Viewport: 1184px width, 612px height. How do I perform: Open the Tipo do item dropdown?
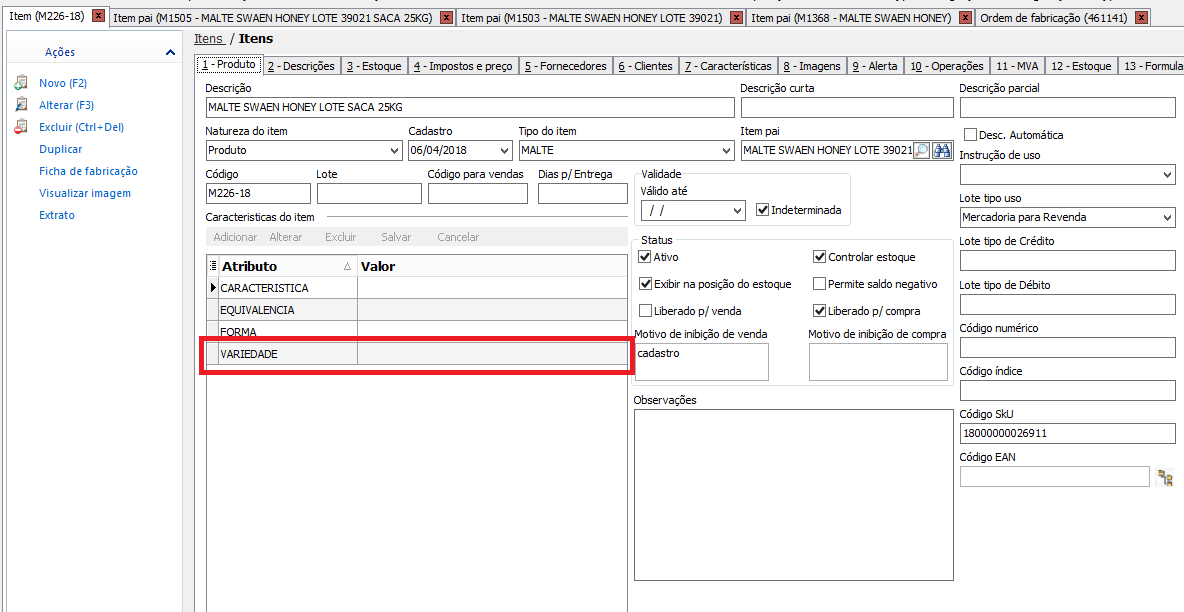tap(726, 150)
